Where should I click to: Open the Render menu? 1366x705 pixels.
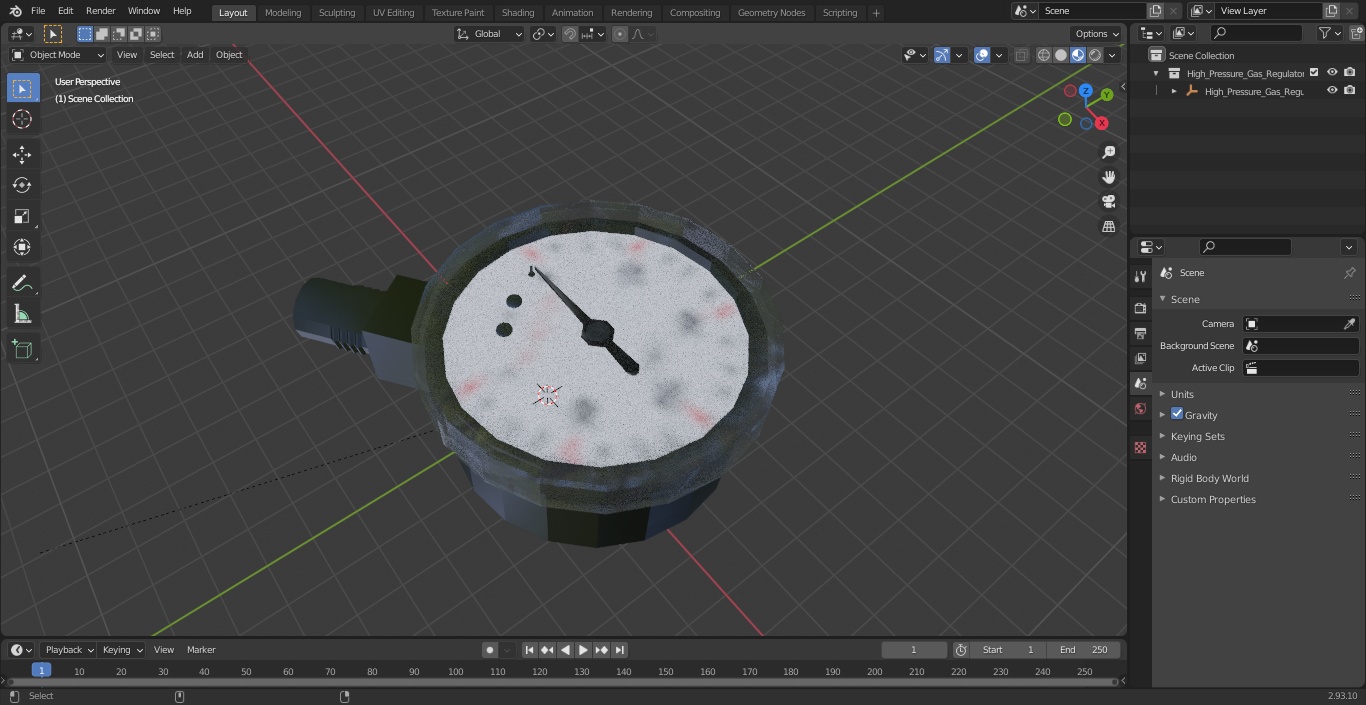click(x=100, y=11)
